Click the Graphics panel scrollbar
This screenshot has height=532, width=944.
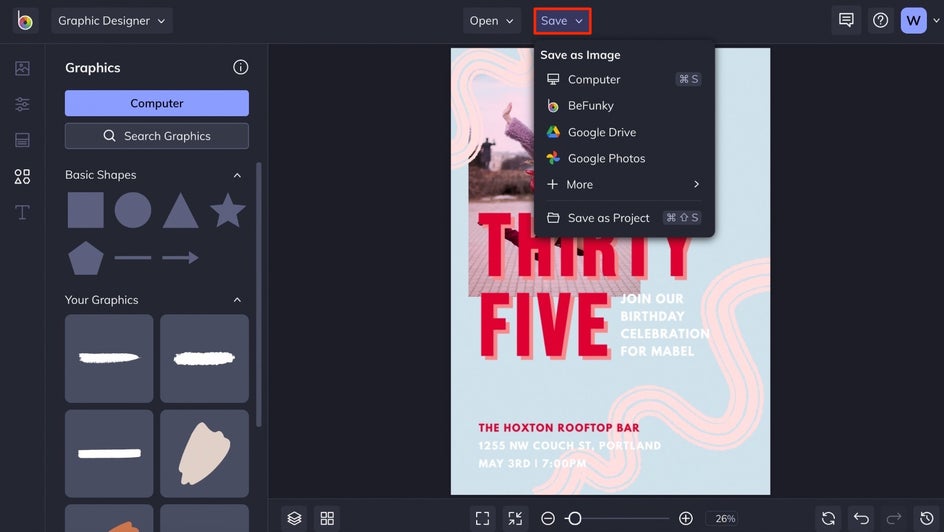[259, 295]
